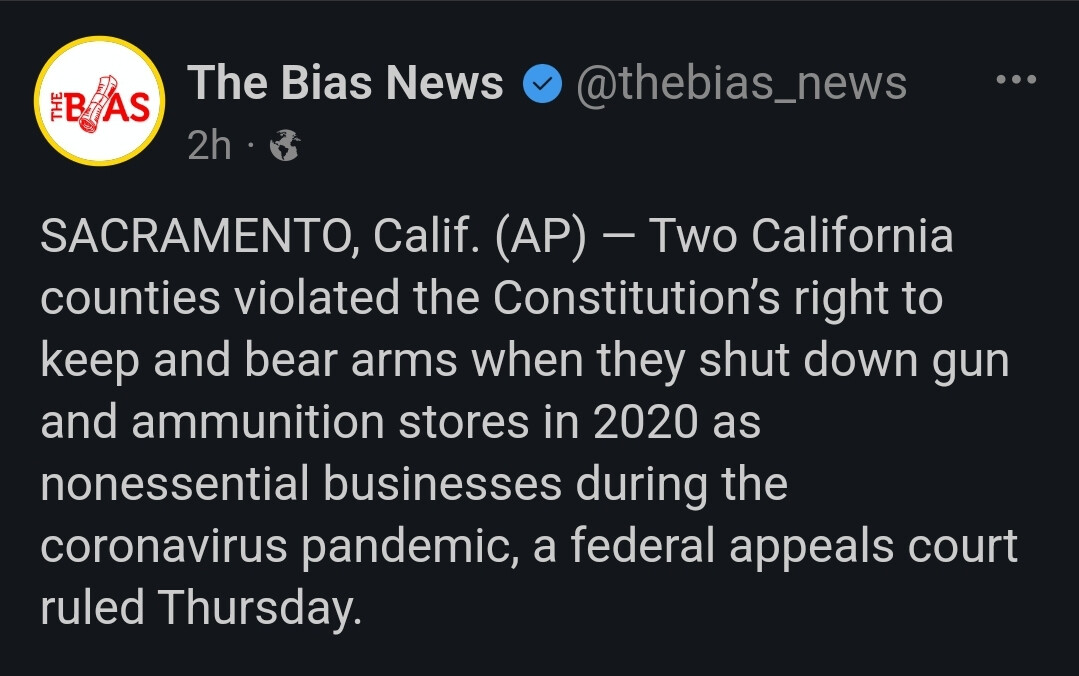The height and width of the screenshot is (676, 1079).
Task: Click the globe public visibility icon
Action: pos(285,147)
